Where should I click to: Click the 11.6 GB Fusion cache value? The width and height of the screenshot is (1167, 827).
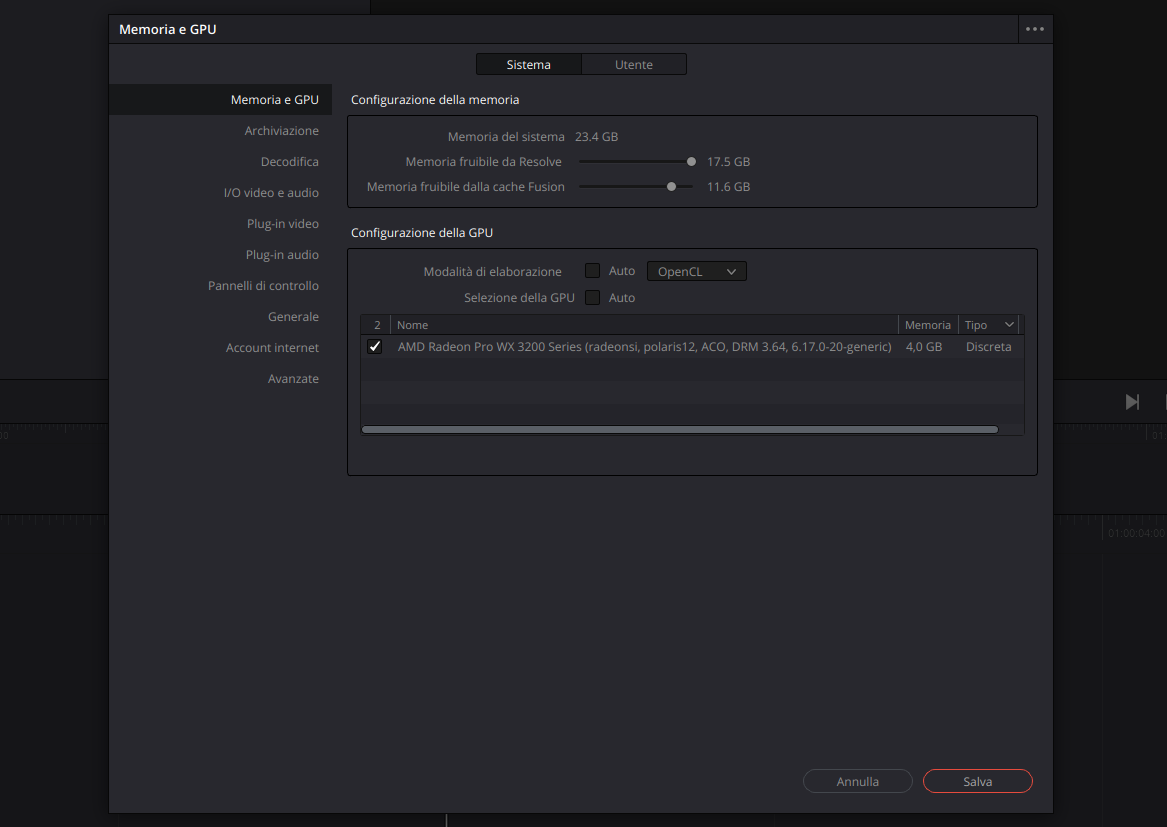click(x=728, y=187)
